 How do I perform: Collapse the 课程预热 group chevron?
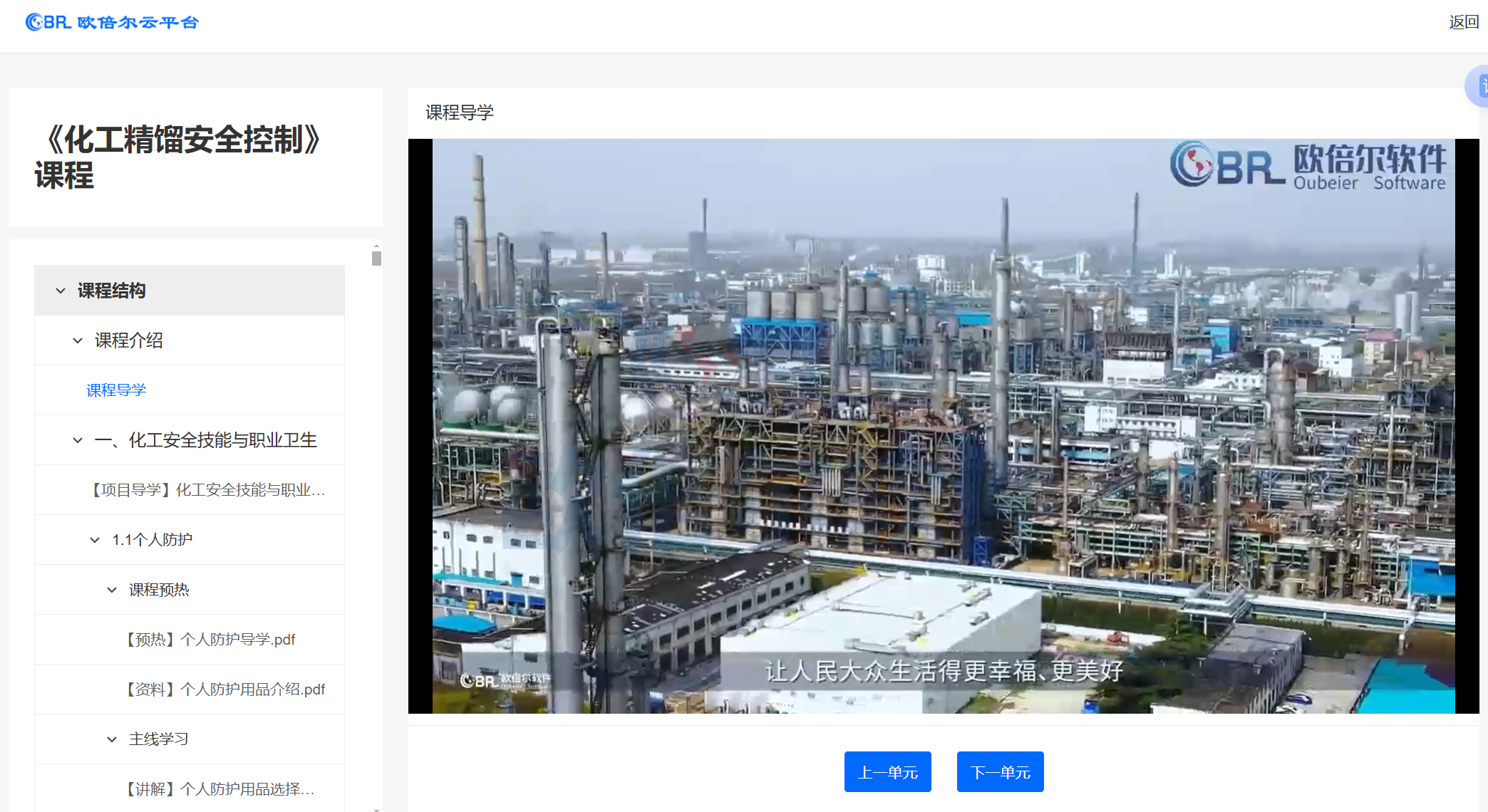(x=112, y=590)
